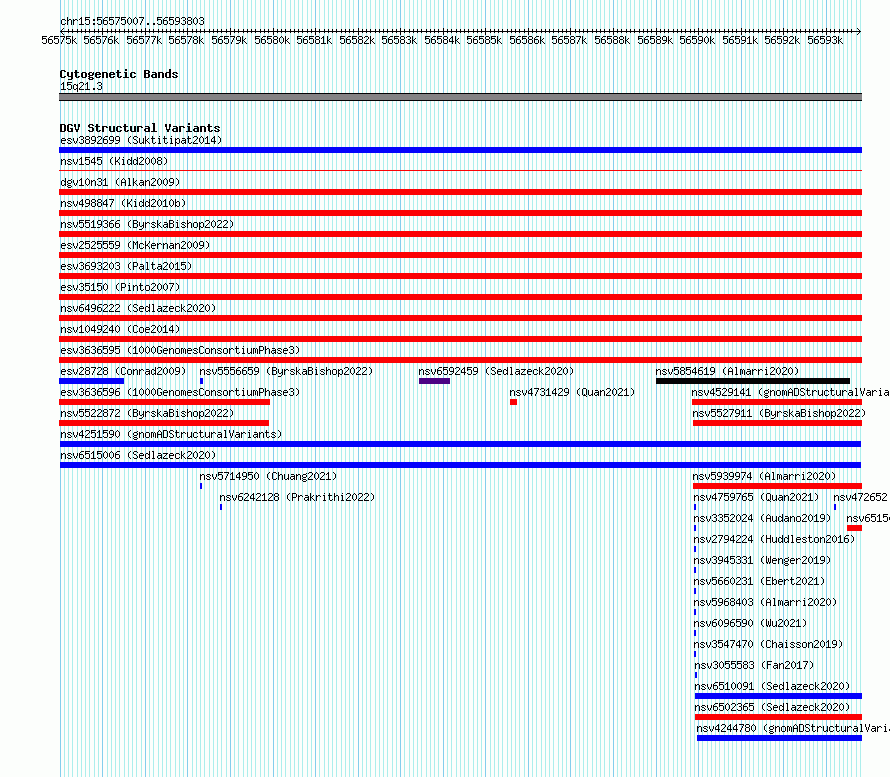Click the purple nsv6592459 variant bar
The height and width of the screenshot is (777, 890).
pyautogui.click(x=434, y=381)
